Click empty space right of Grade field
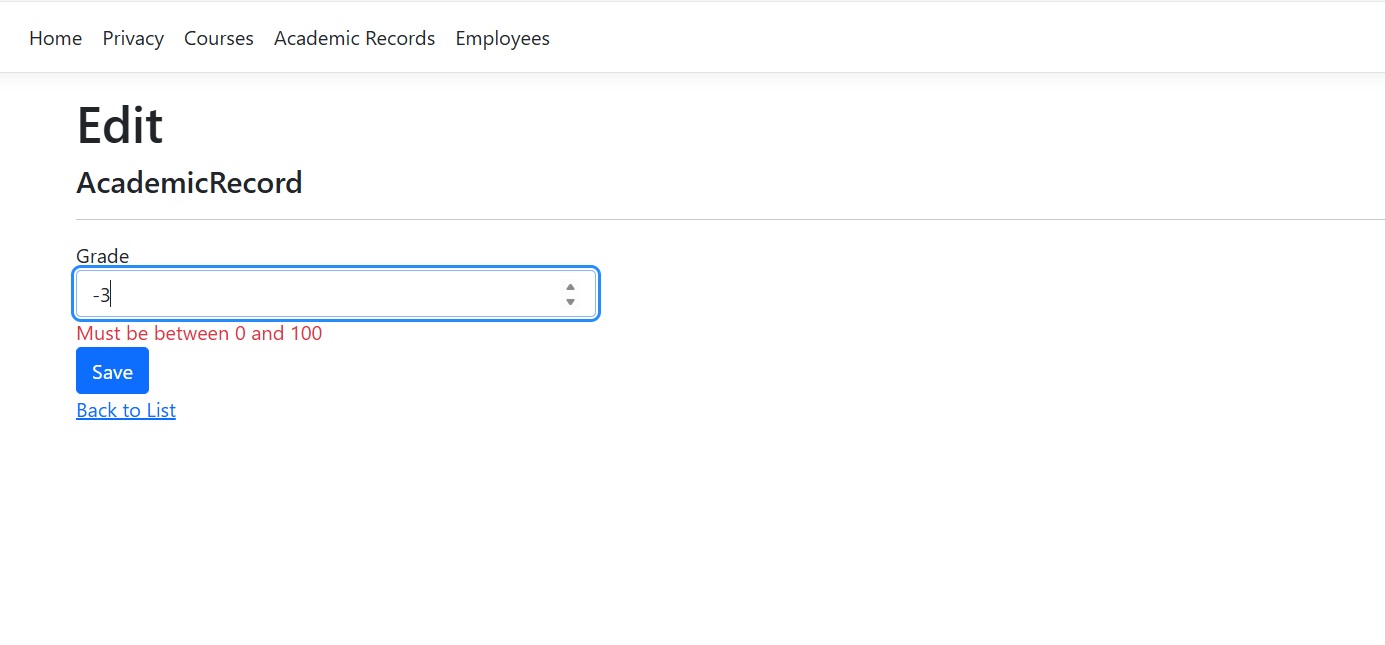Viewport: 1385px width, 645px height. [900, 295]
